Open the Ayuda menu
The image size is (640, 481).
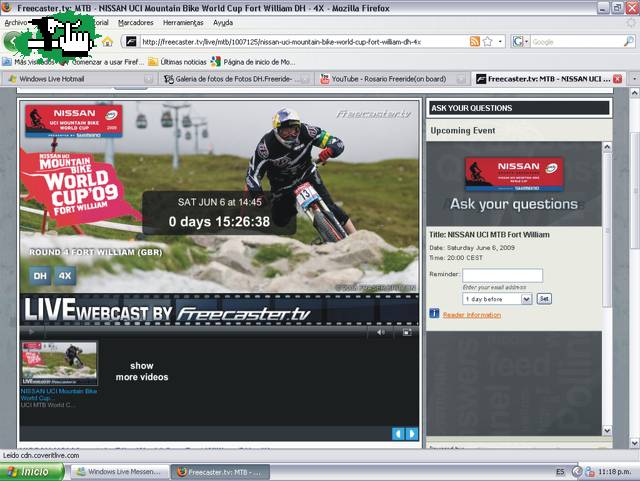[x=223, y=23]
